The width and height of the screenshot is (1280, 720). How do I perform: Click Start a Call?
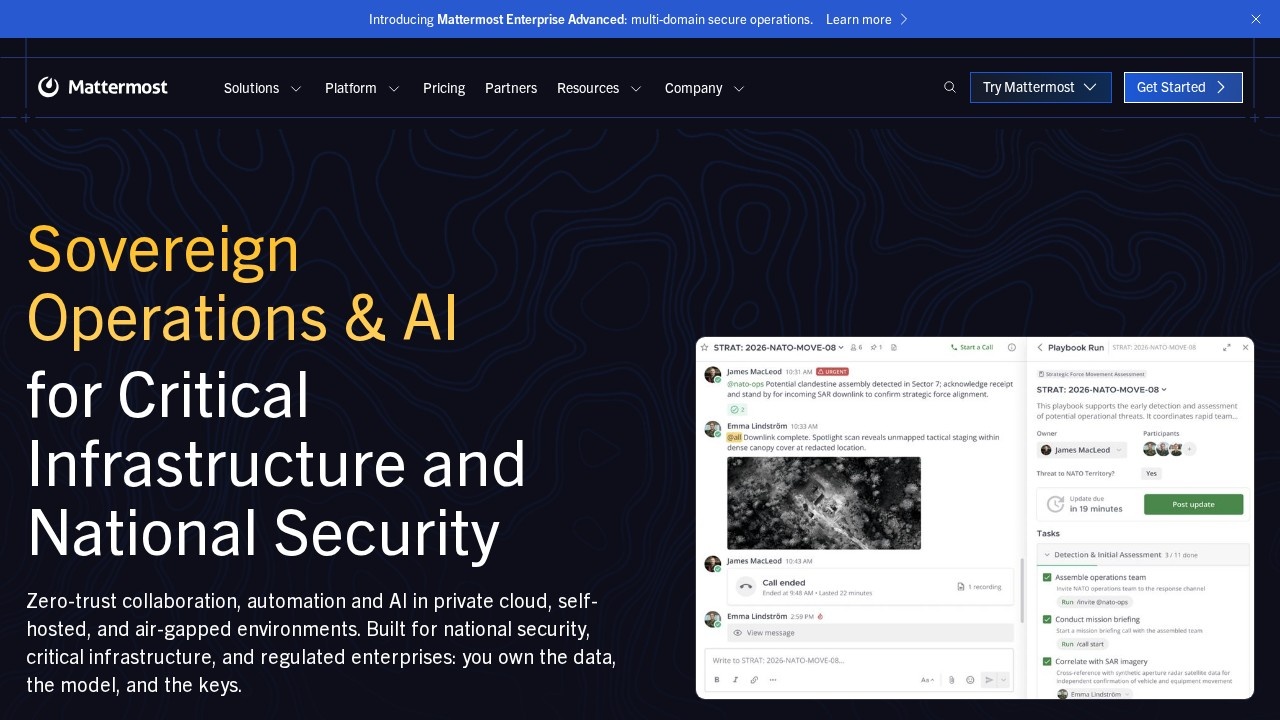pos(971,347)
